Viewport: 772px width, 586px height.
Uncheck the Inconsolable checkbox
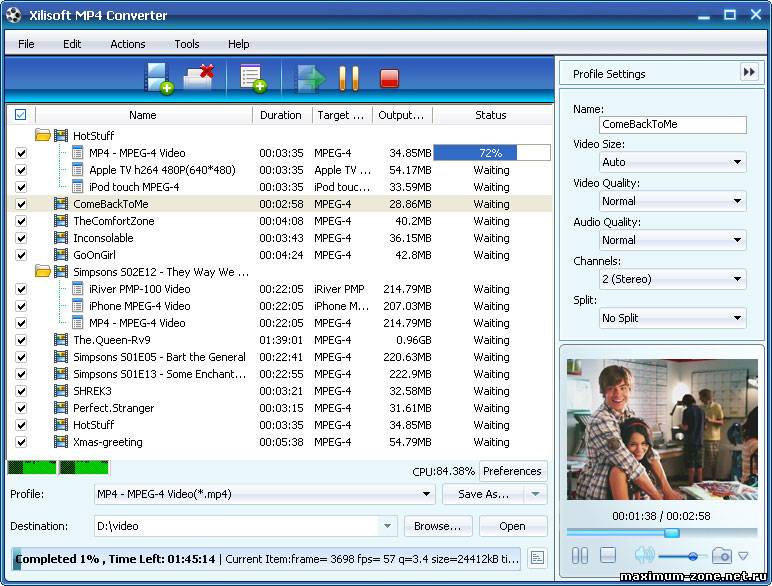point(21,238)
